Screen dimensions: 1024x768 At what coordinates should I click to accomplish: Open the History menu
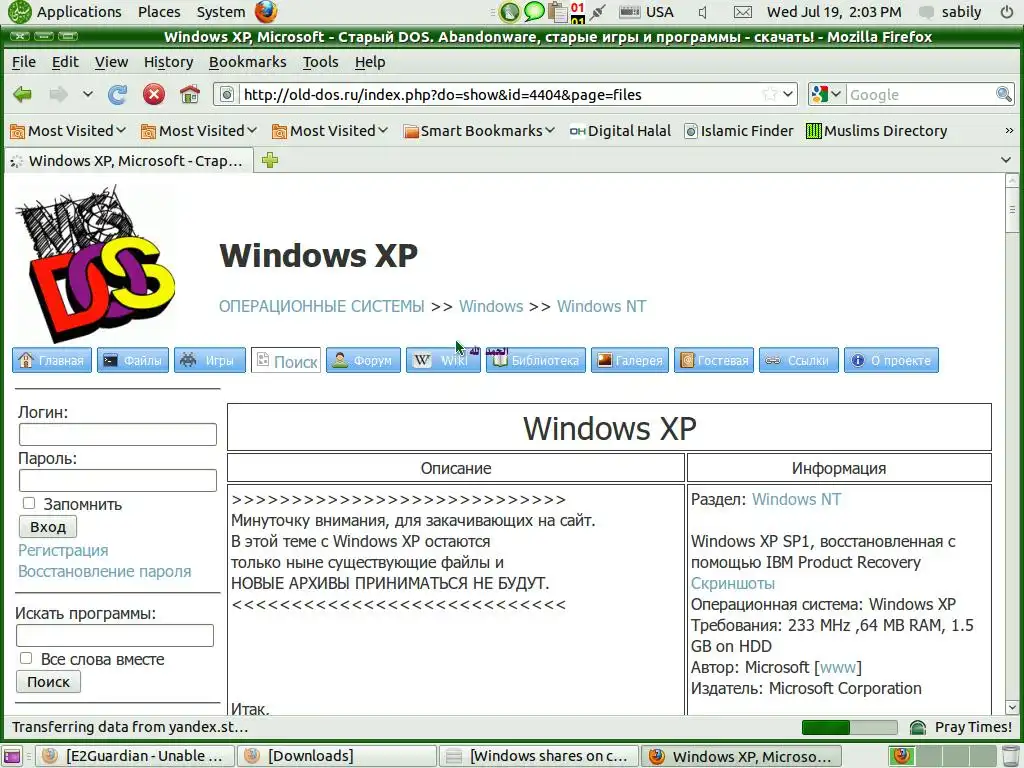click(168, 62)
